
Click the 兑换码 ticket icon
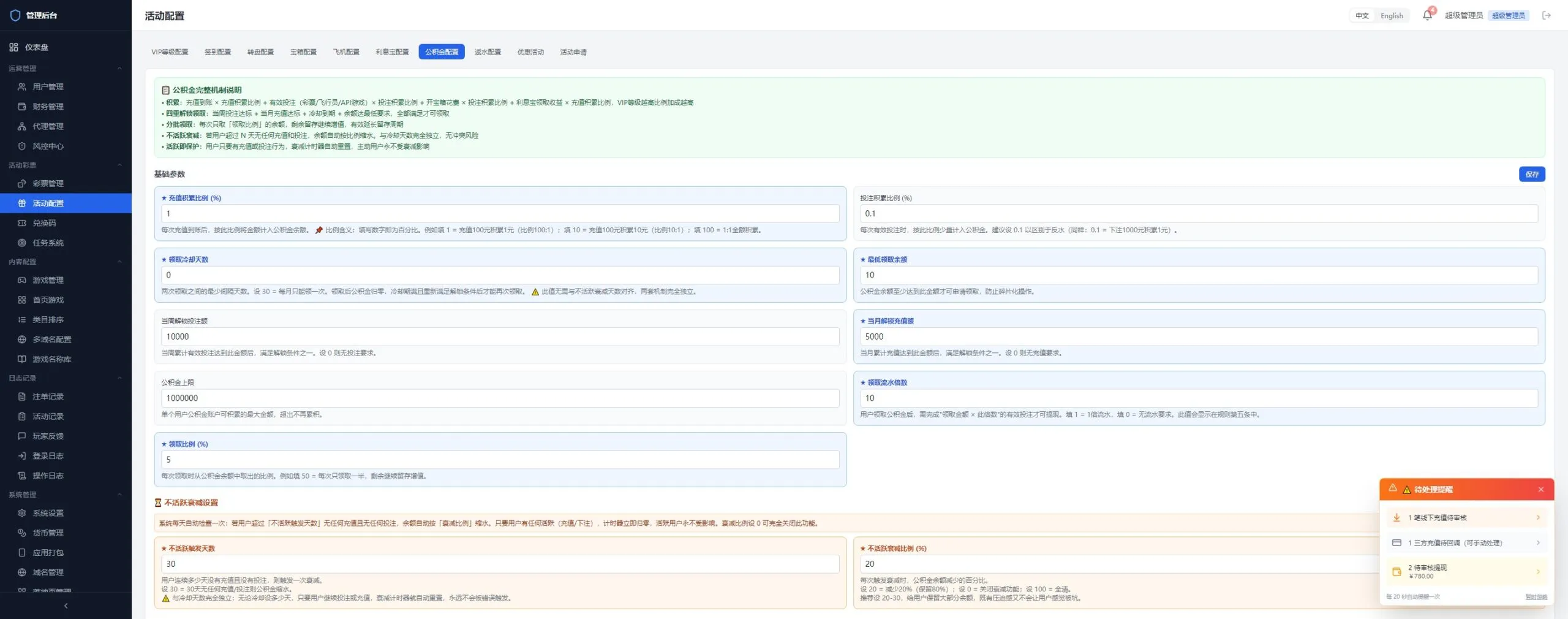tap(22, 223)
